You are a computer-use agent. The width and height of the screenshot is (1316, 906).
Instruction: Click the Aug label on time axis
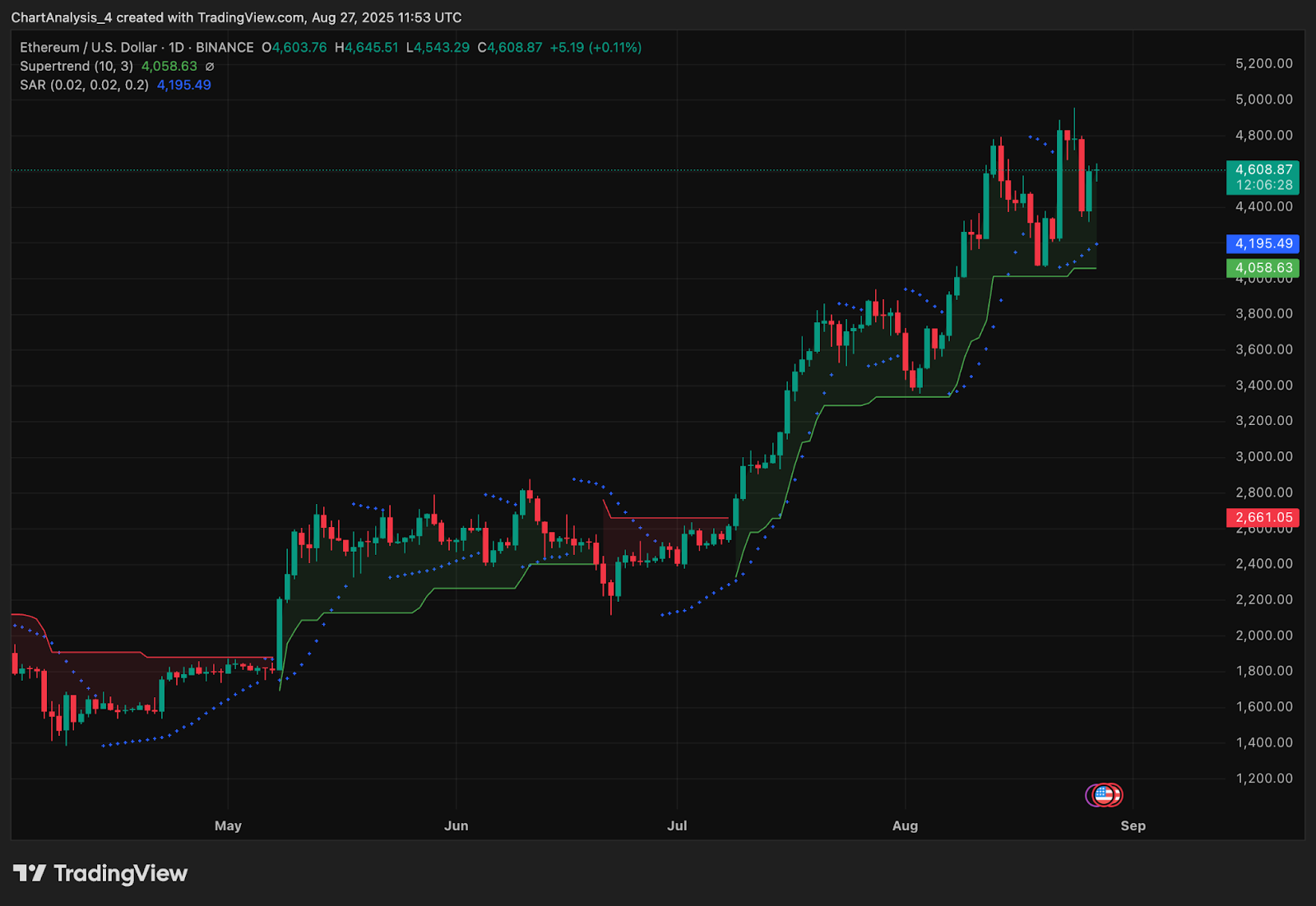[905, 825]
